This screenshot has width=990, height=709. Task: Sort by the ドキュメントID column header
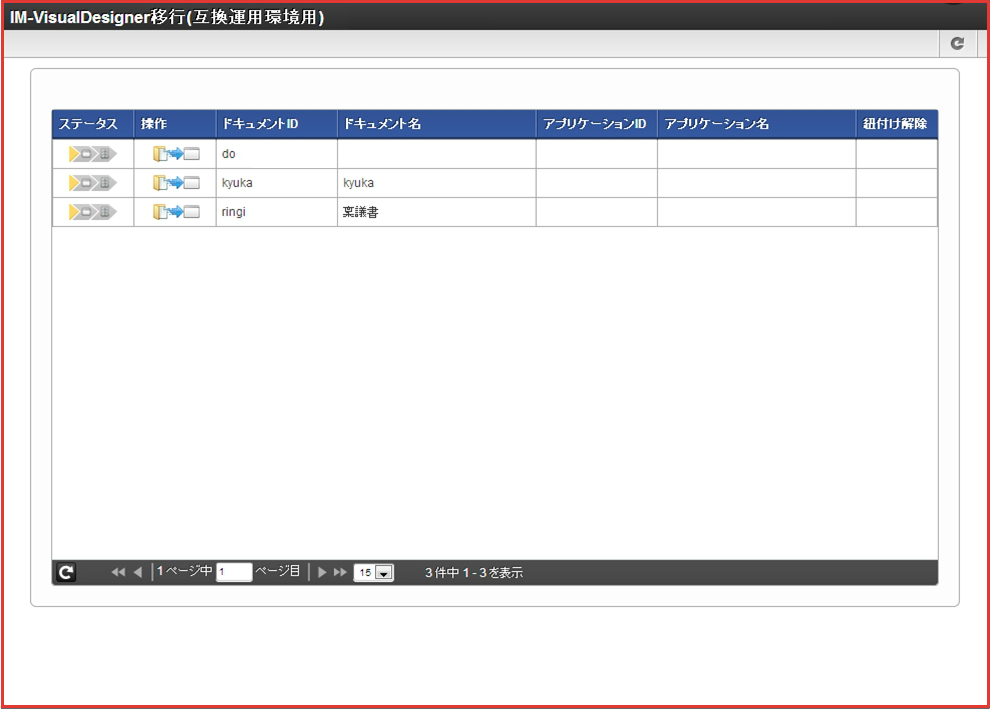pyautogui.click(x=277, y=124)
